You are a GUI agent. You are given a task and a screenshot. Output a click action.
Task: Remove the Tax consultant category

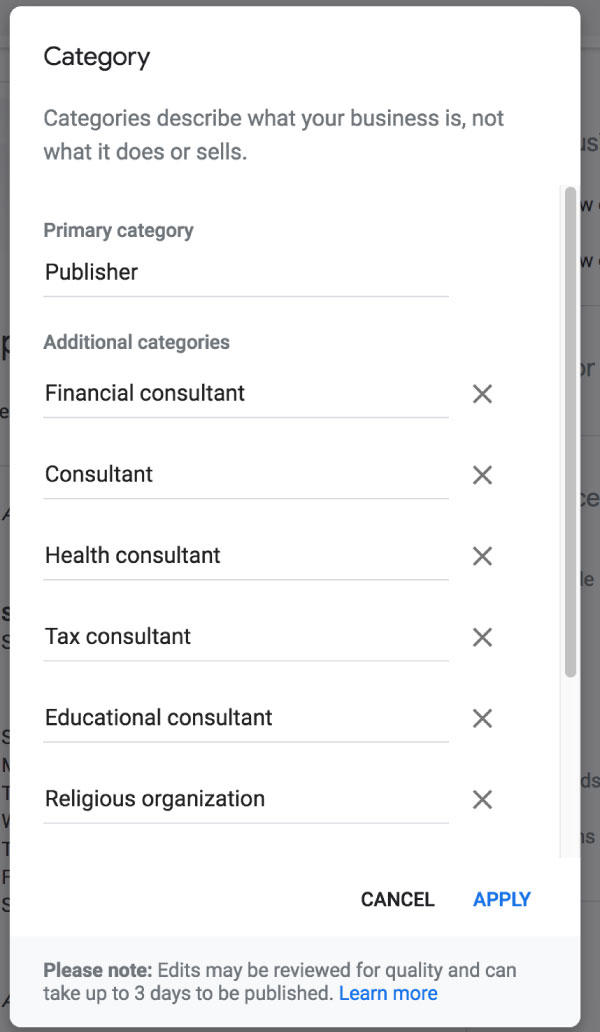click(482, 637)
